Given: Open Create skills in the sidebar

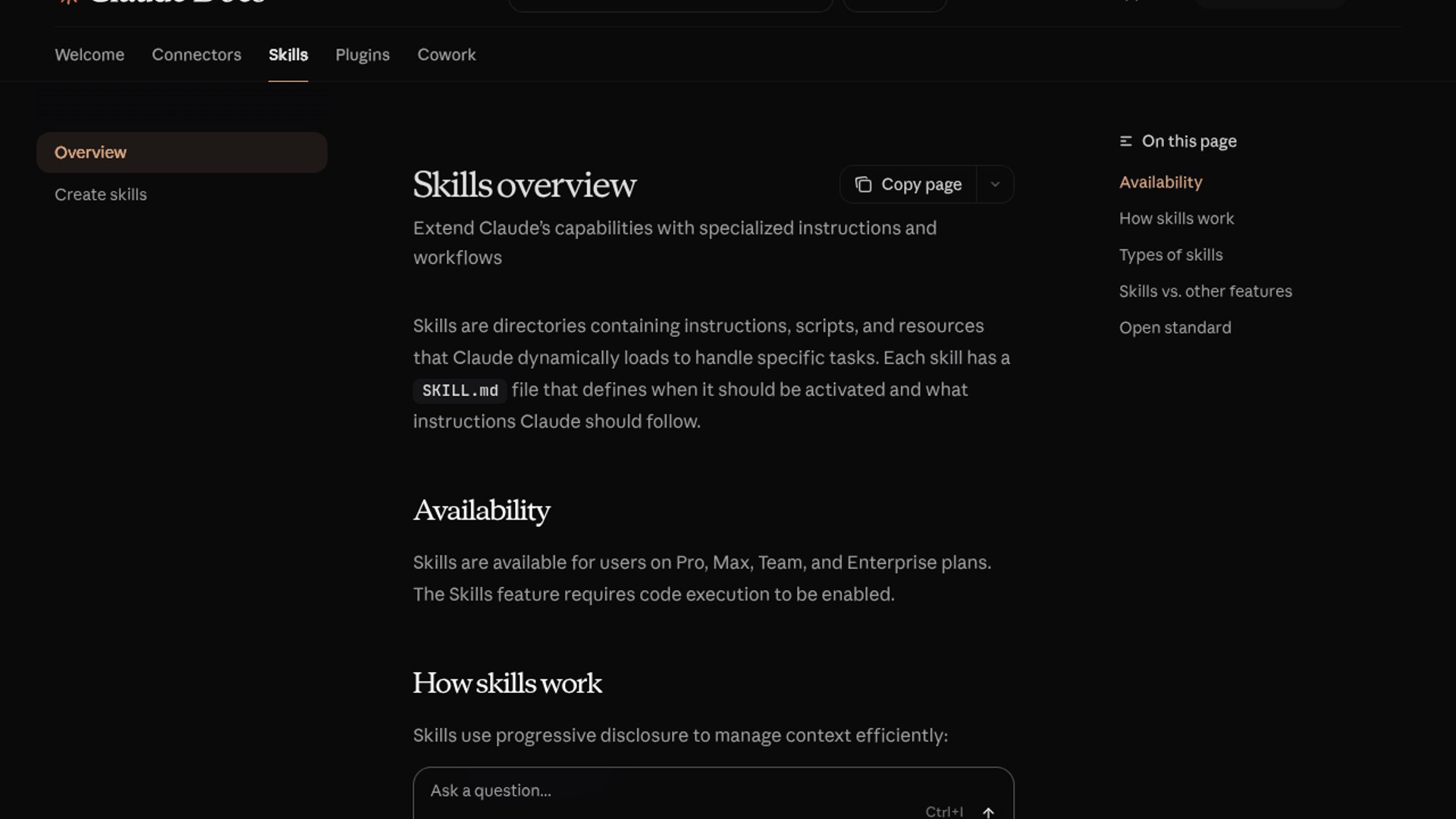Looking at the screenshot, I should click(101, 195).
